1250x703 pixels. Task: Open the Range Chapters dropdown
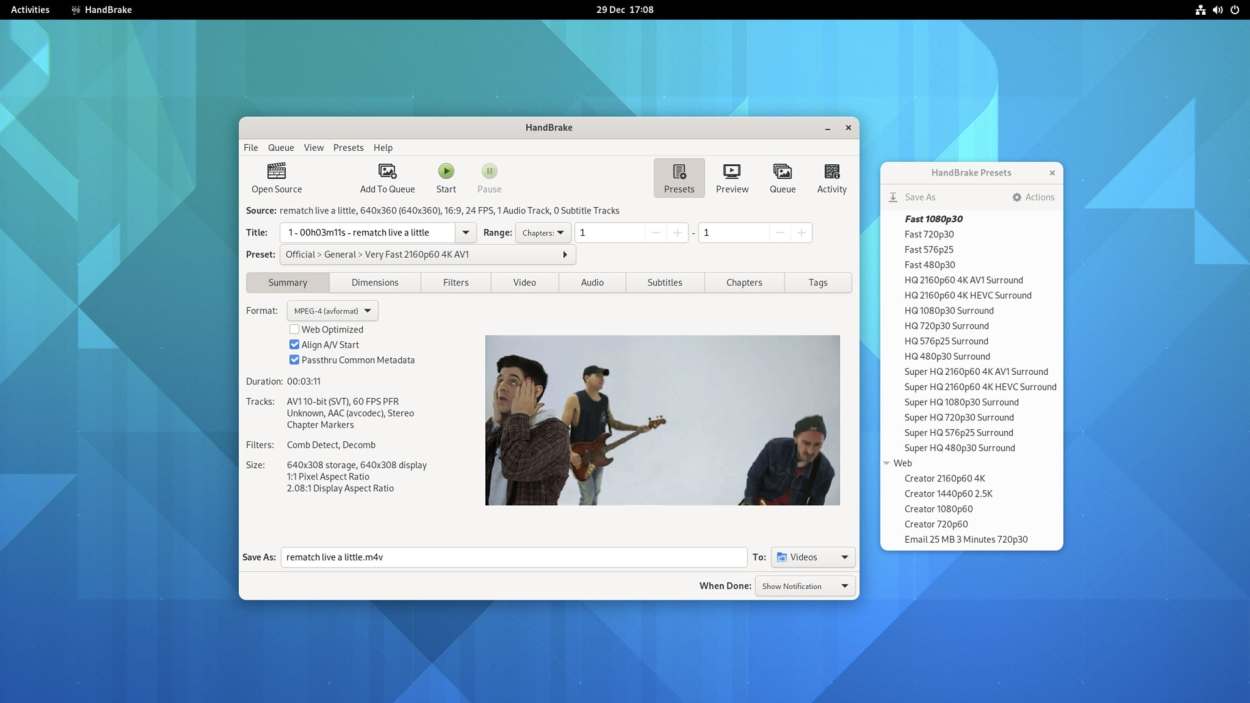(543, 233)
